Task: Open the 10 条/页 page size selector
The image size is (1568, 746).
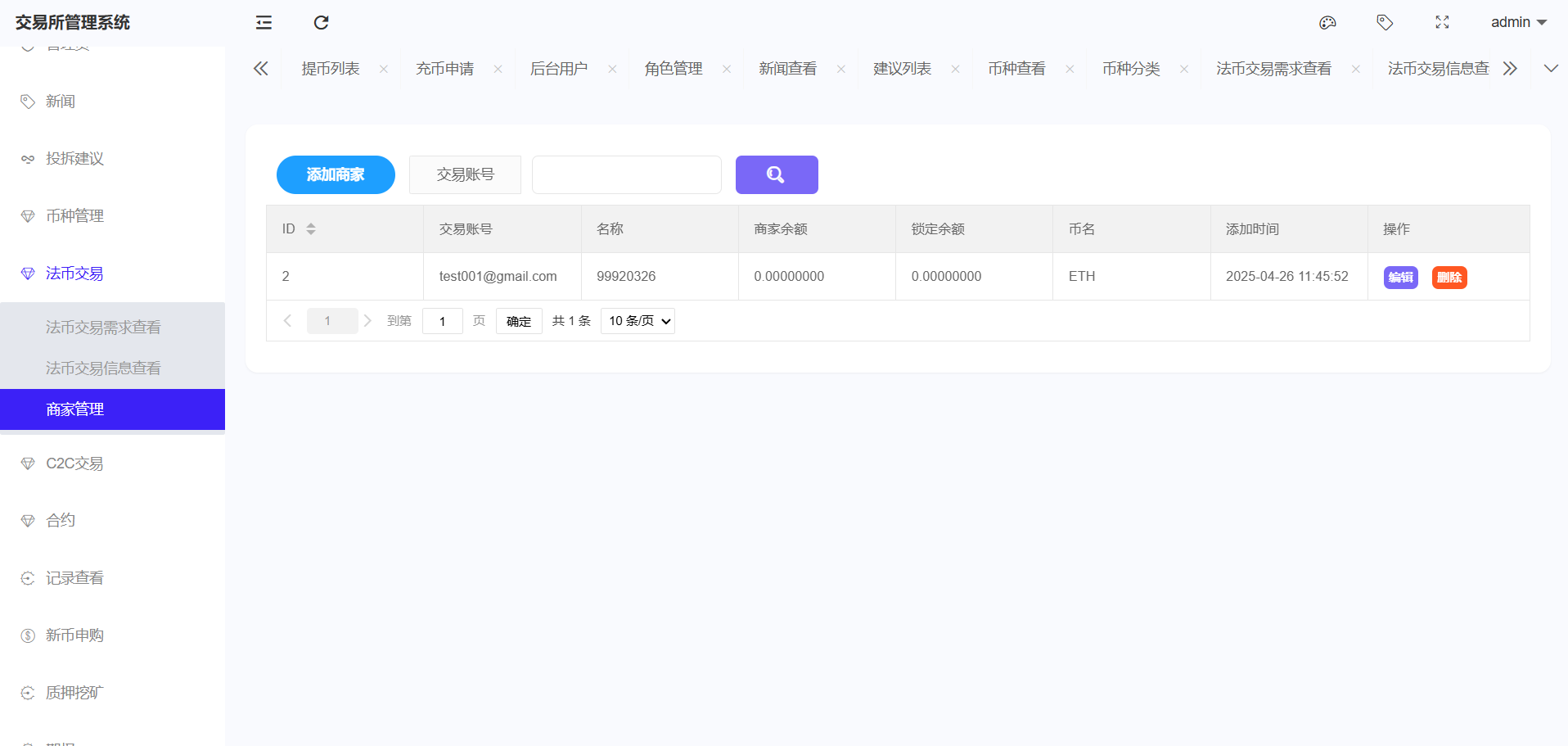Action: click(638, 321)
